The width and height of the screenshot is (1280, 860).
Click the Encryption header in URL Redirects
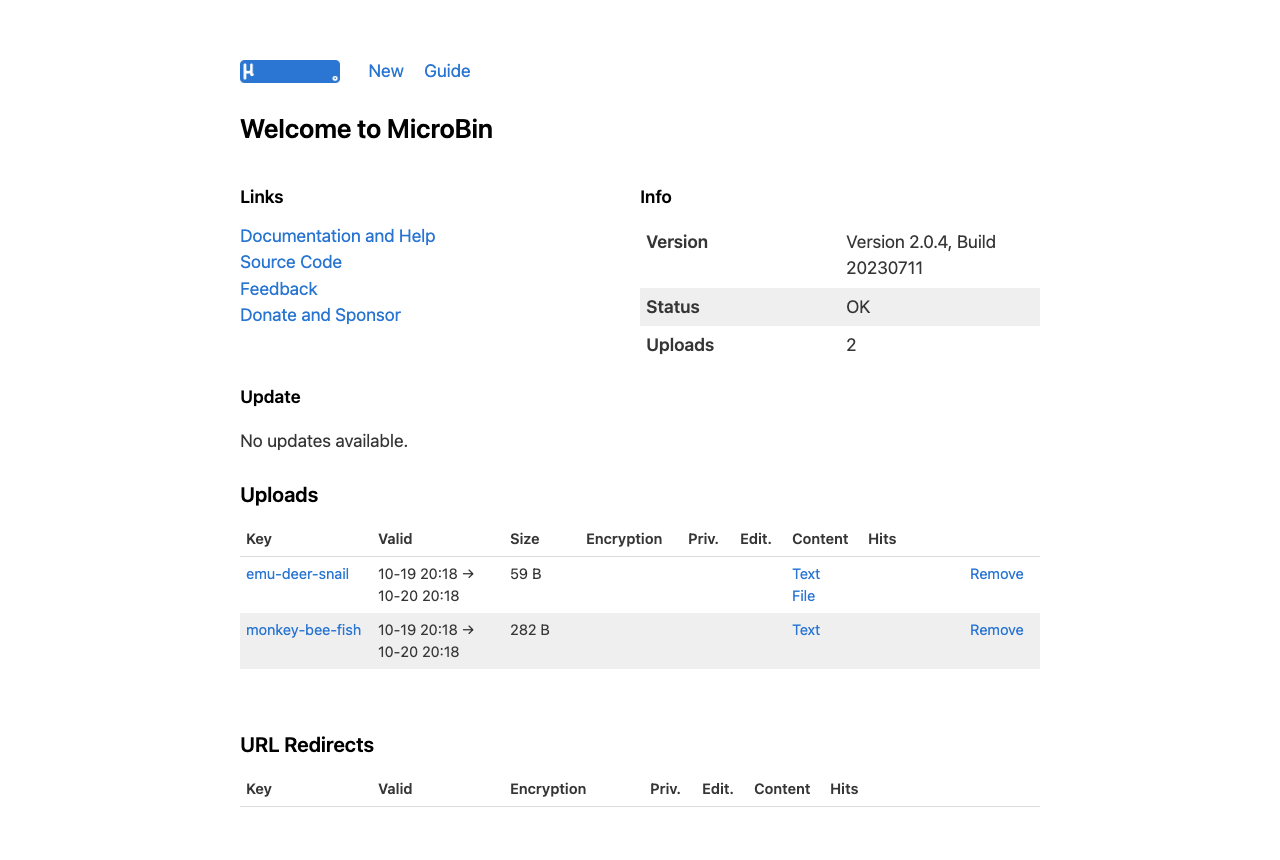(x=548, y=789)
